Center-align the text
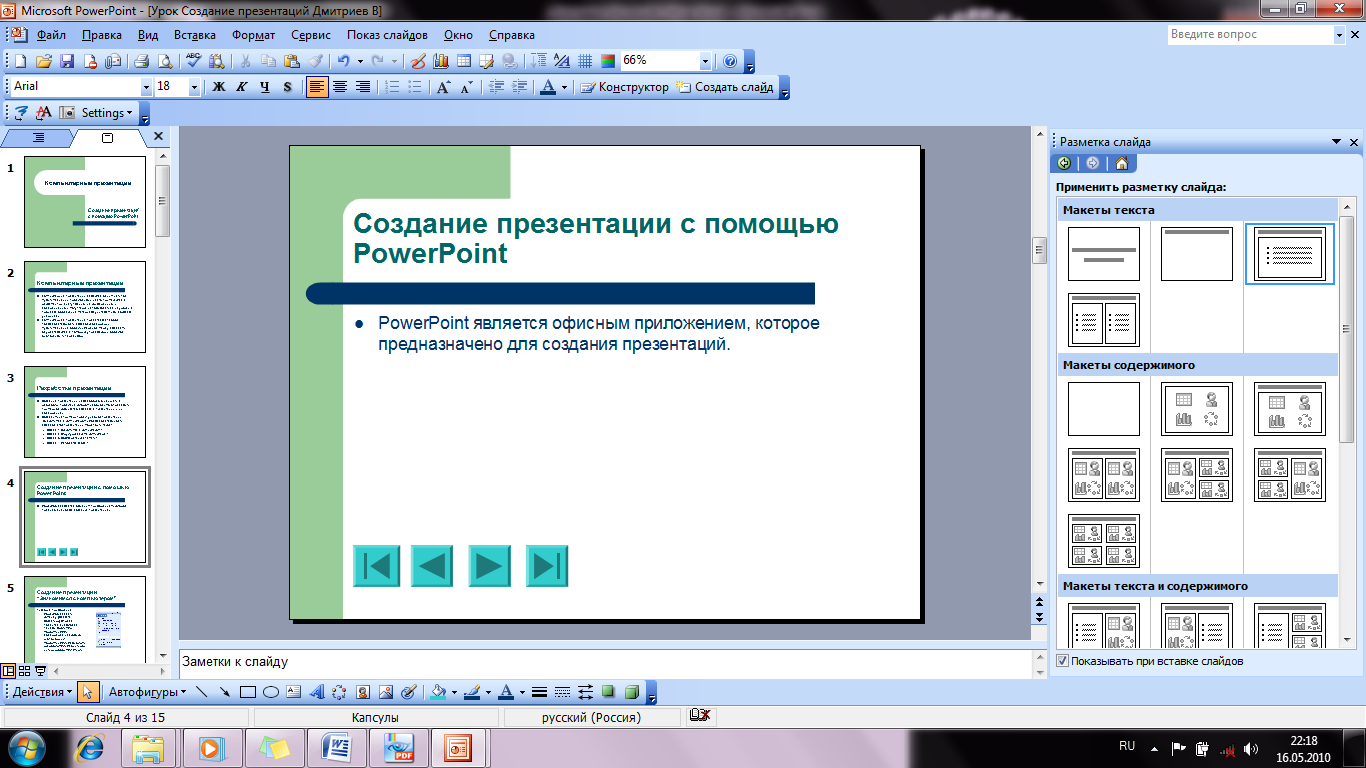The width and height of the screenshot is (1366, 768). pyautogui.click(x=340, y=87)
